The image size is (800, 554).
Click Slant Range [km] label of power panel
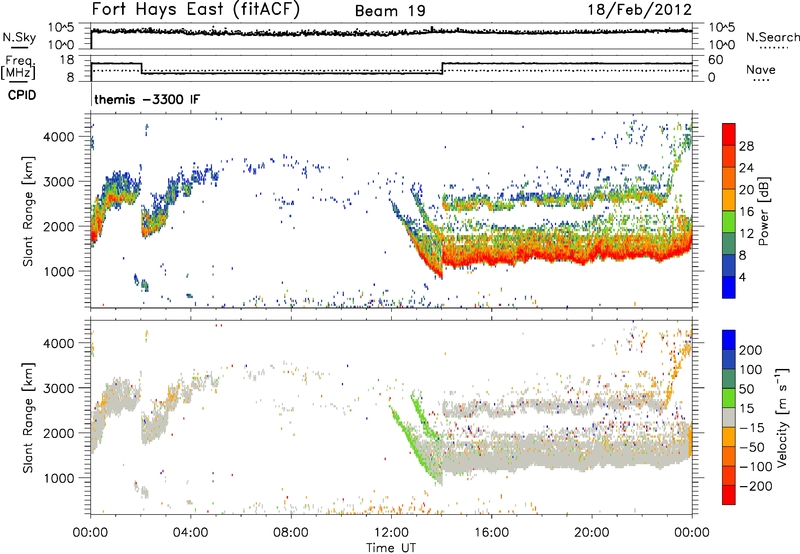pyautogui.click(x=28, y=211)
